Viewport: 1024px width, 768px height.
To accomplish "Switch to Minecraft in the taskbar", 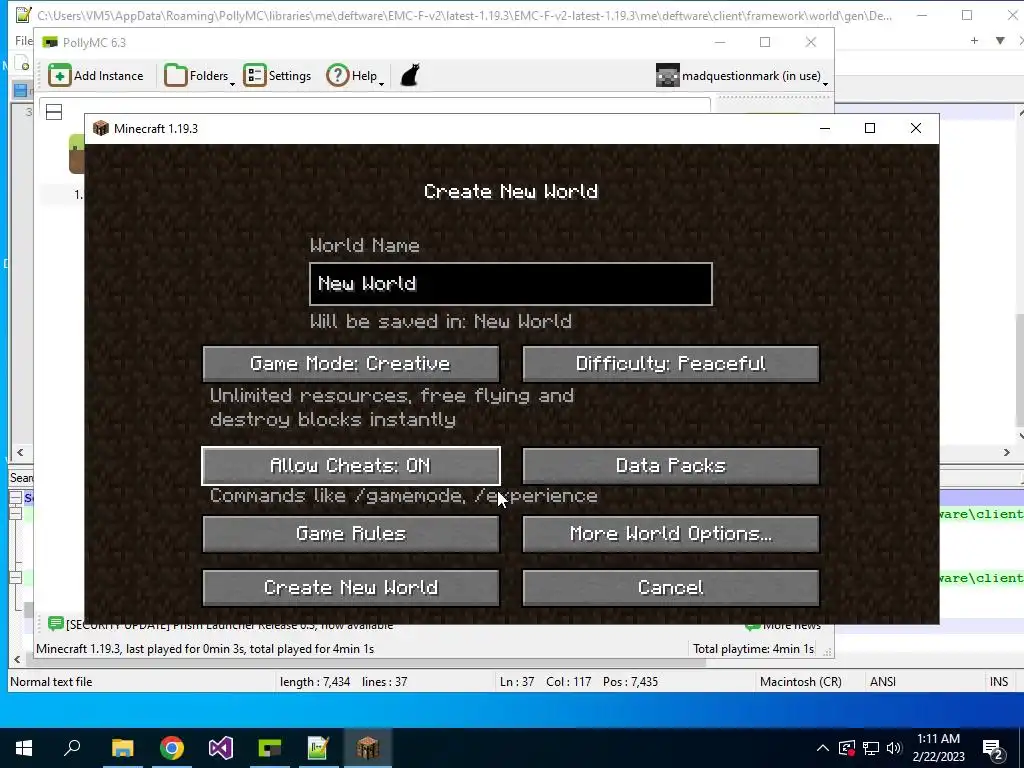I will pos(368,748).
